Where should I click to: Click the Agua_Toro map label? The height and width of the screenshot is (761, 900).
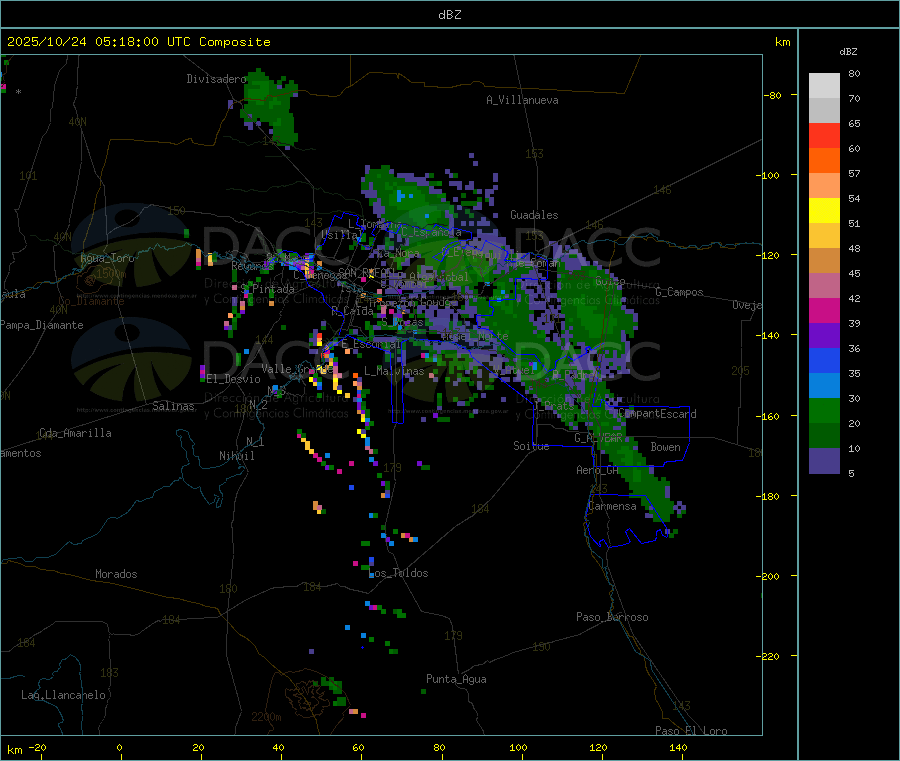click(107, 258)
